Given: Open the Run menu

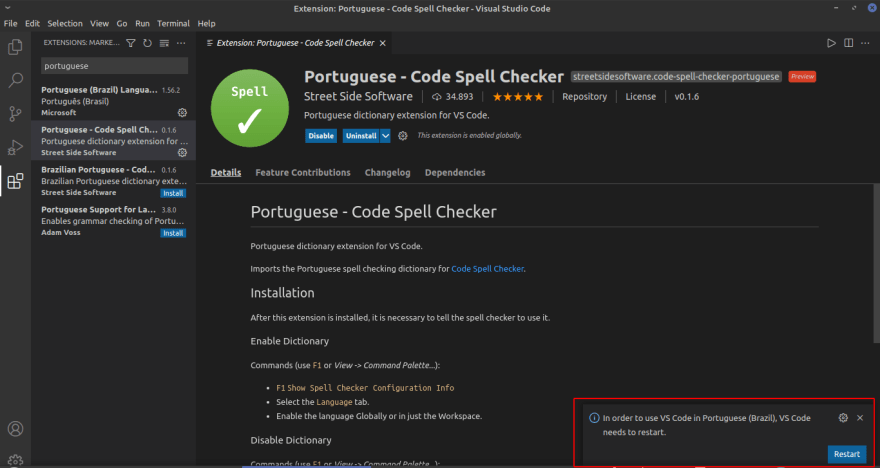Looking at the screenshot, I should pos(143,24).
